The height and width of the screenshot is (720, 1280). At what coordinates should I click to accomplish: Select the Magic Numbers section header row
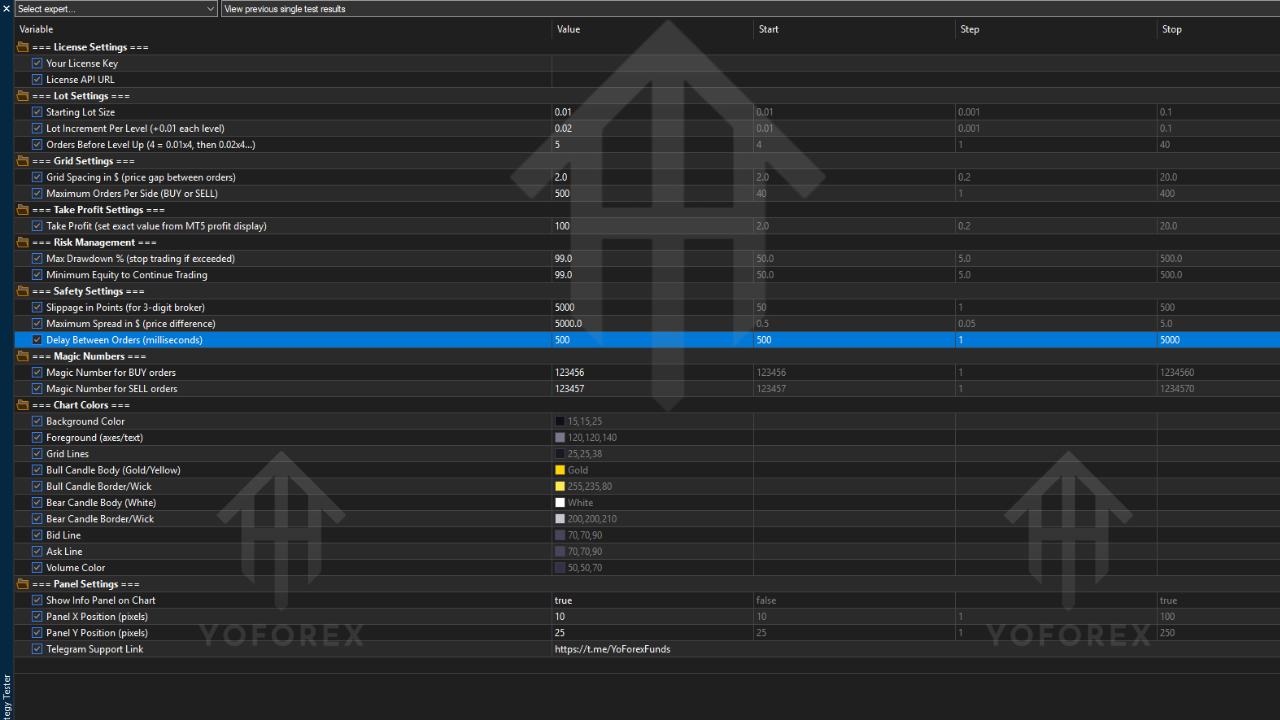pos(89,356)
